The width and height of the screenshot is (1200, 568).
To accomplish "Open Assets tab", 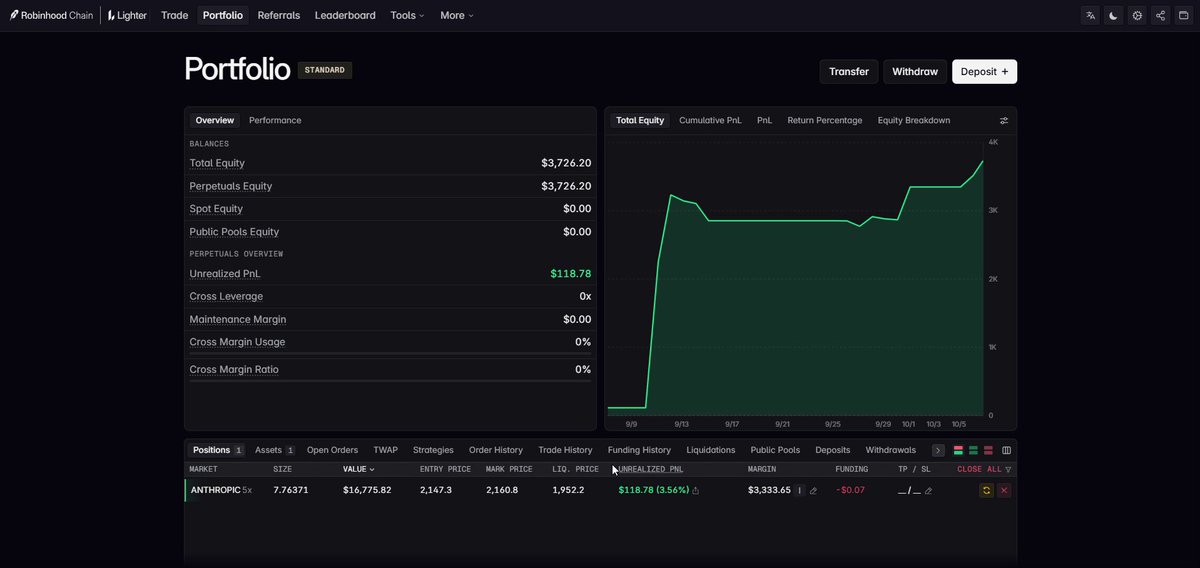I will click(x=274, y=450).
